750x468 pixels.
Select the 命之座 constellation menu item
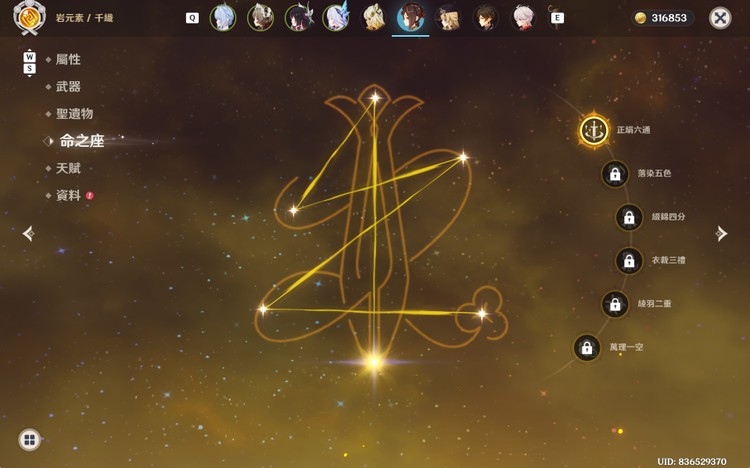point(82,141)
